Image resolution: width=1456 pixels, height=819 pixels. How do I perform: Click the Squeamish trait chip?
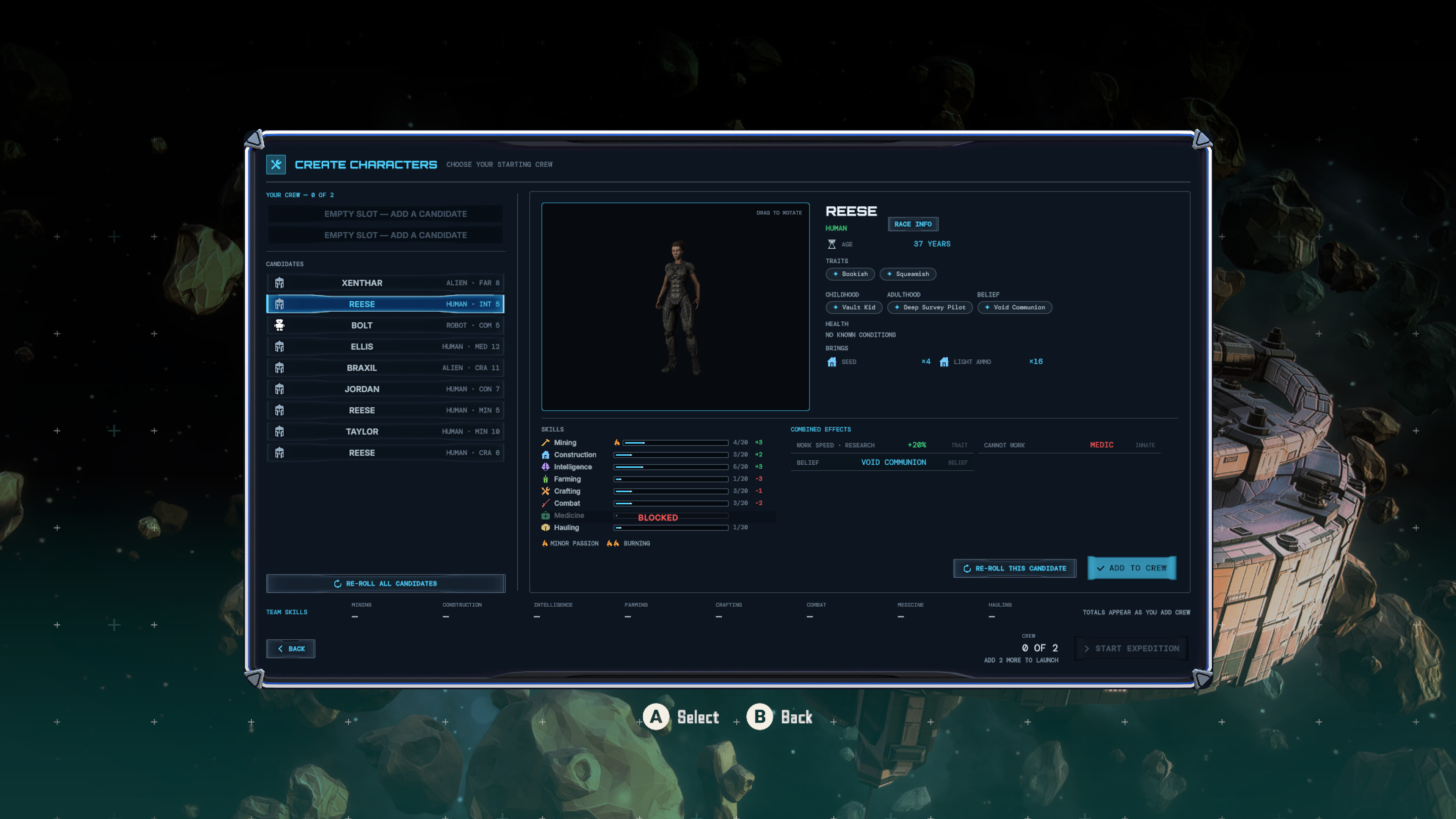click(x=908, y=274)
